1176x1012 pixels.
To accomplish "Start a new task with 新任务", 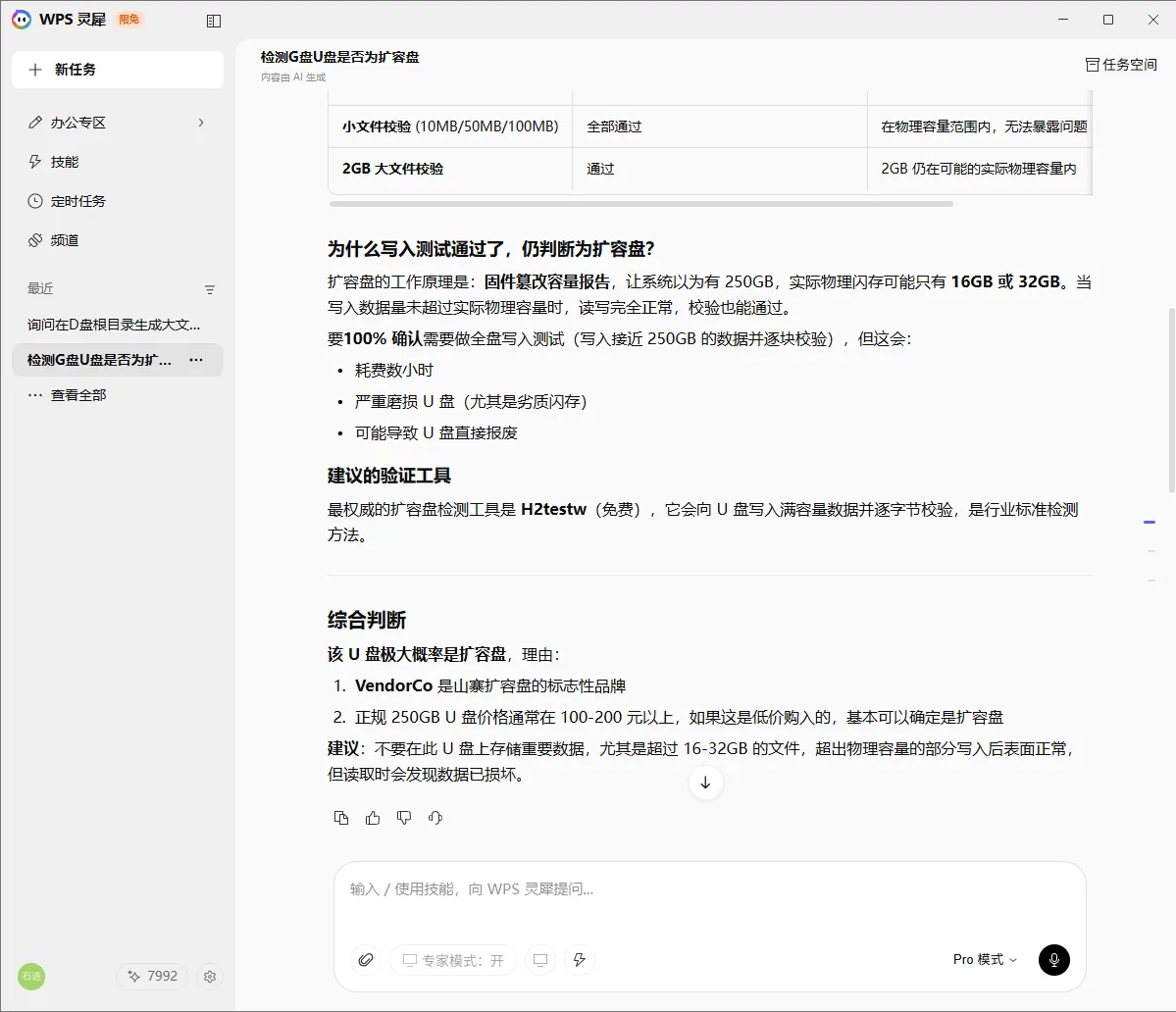I will 118,70.
